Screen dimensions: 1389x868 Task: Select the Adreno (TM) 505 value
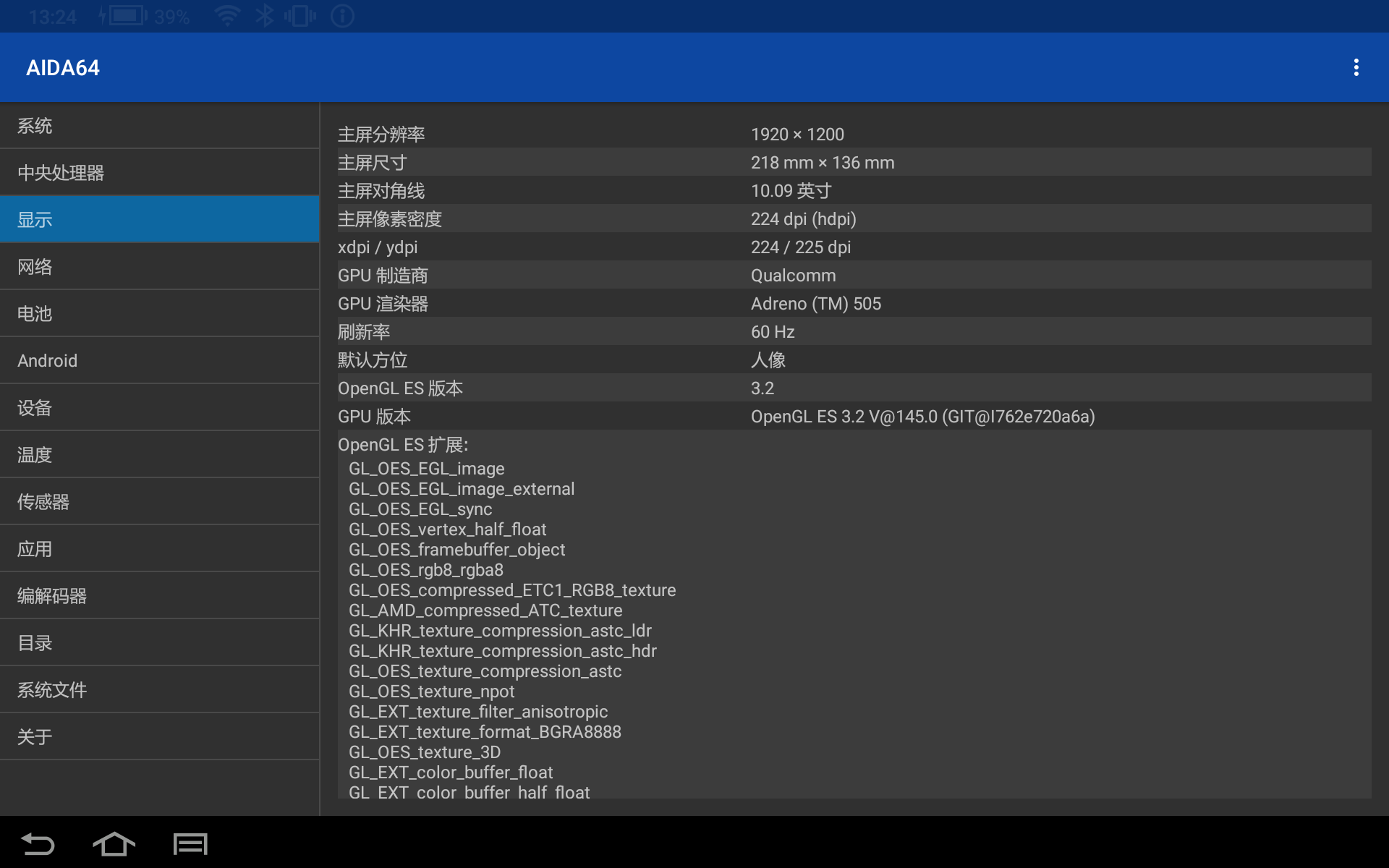[x=816, y=304]
